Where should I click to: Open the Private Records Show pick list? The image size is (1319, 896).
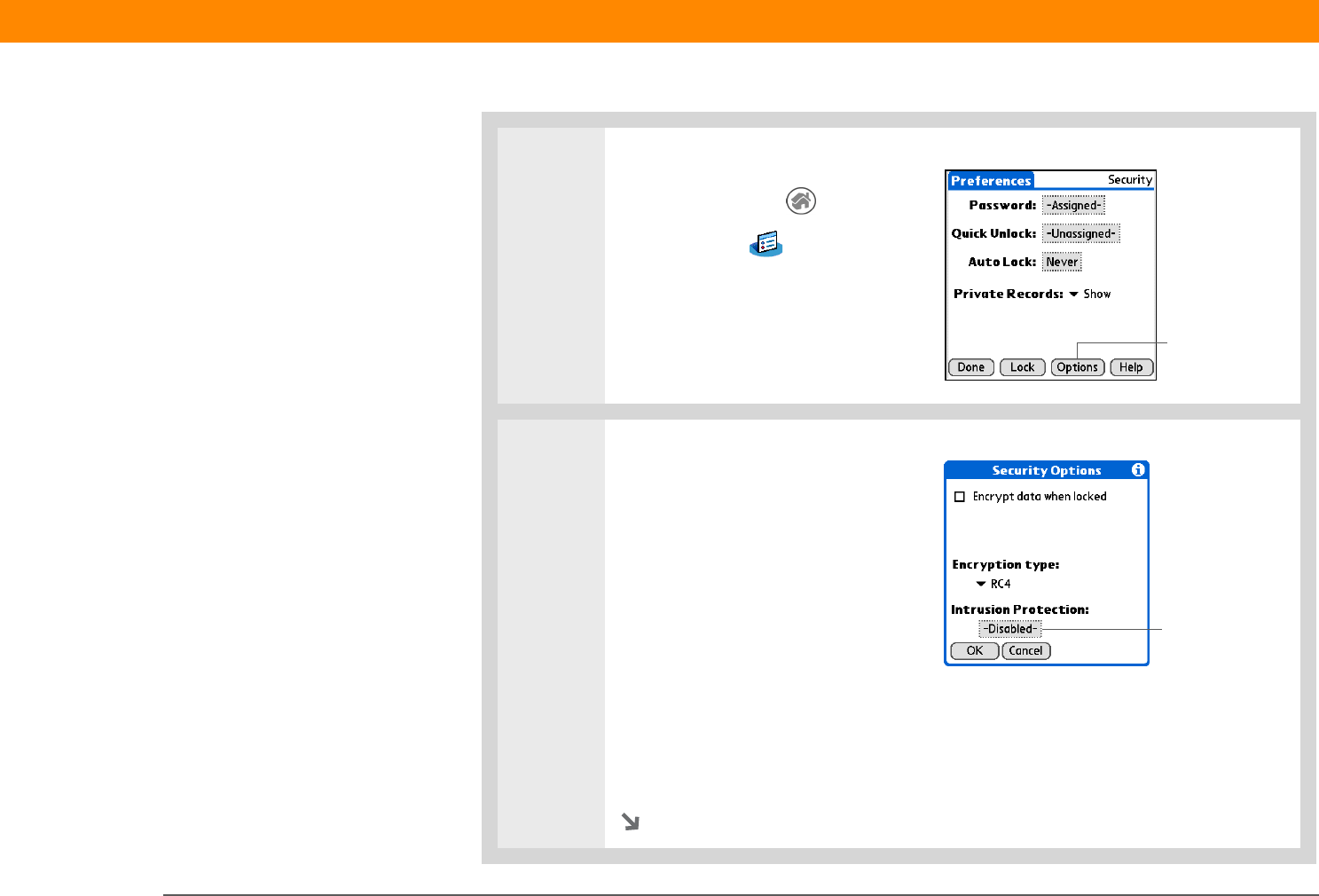(x=1090, y=295)
